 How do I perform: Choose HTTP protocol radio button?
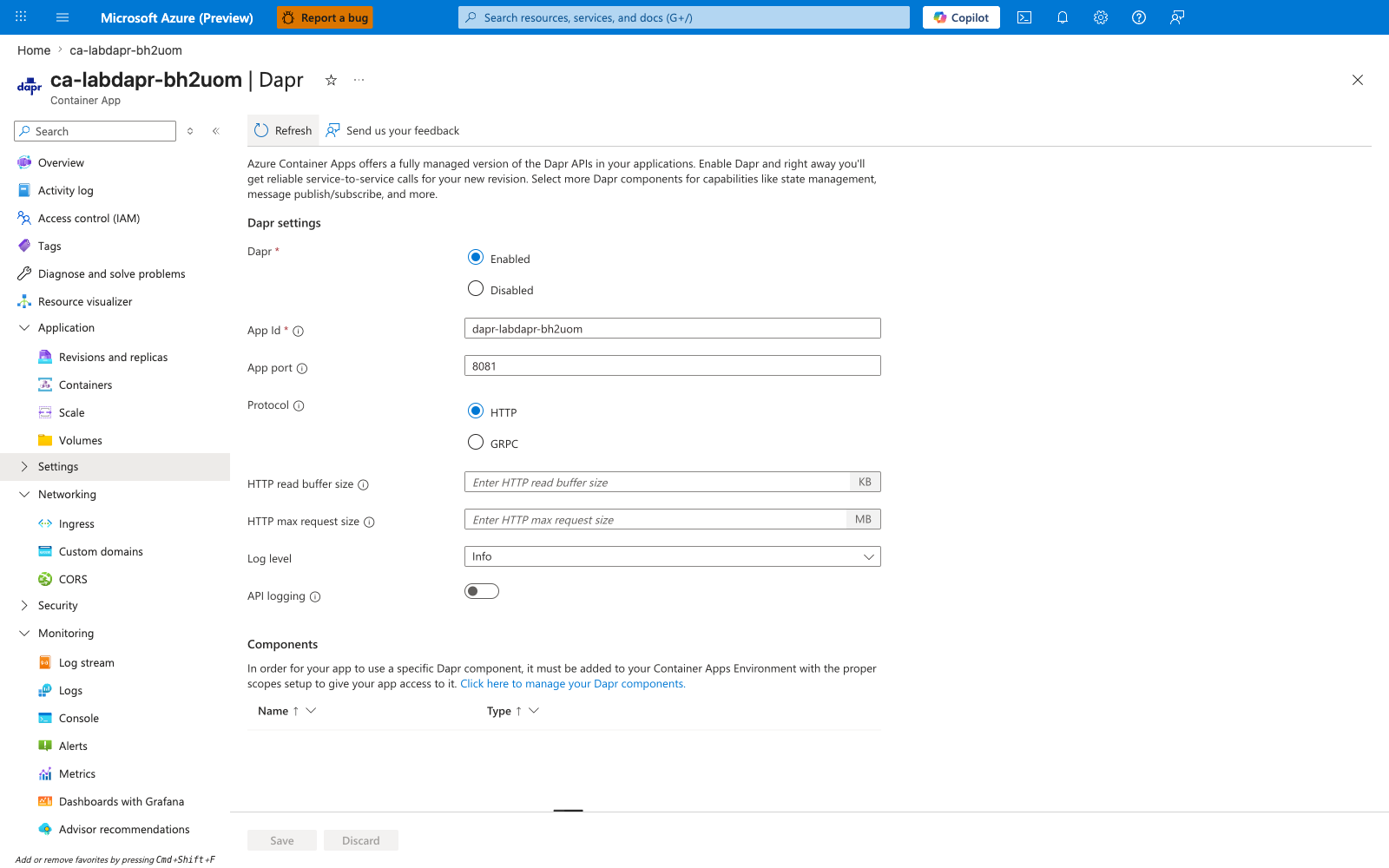coord(476,411)
